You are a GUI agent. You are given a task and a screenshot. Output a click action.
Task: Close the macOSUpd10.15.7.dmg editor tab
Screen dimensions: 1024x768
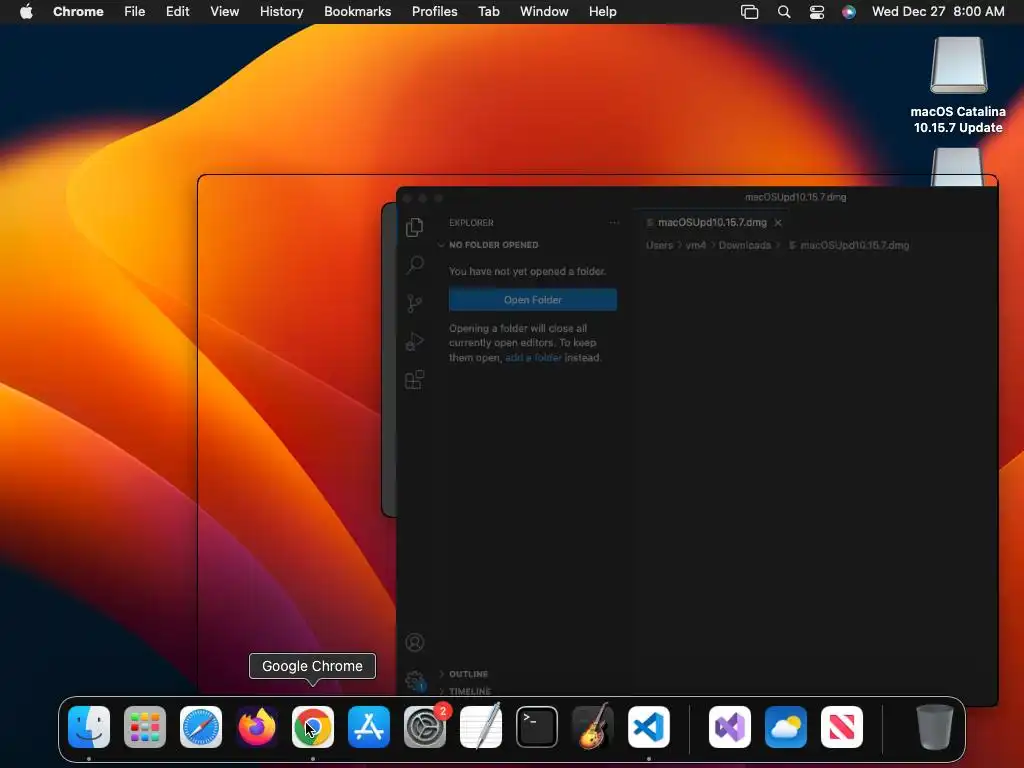[778, 223]
